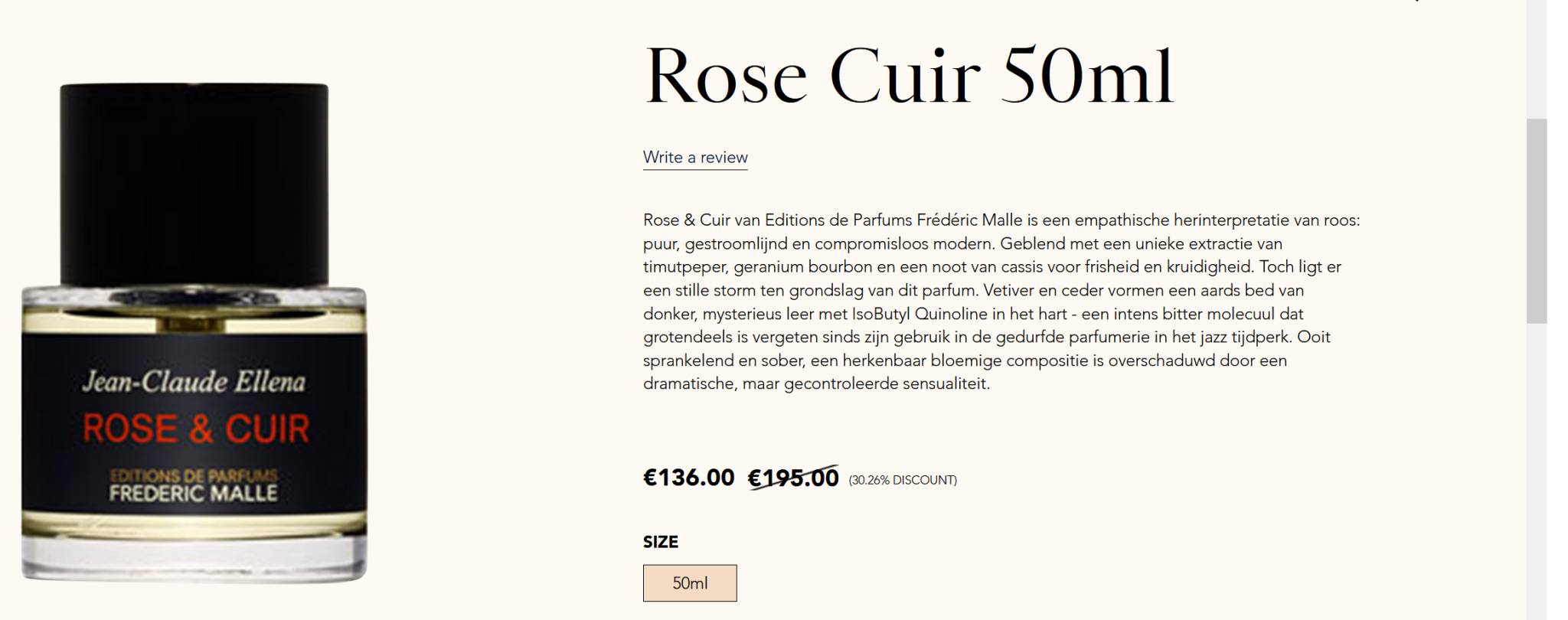
Task: Open the Write a review link
Action: click(695, 158)
